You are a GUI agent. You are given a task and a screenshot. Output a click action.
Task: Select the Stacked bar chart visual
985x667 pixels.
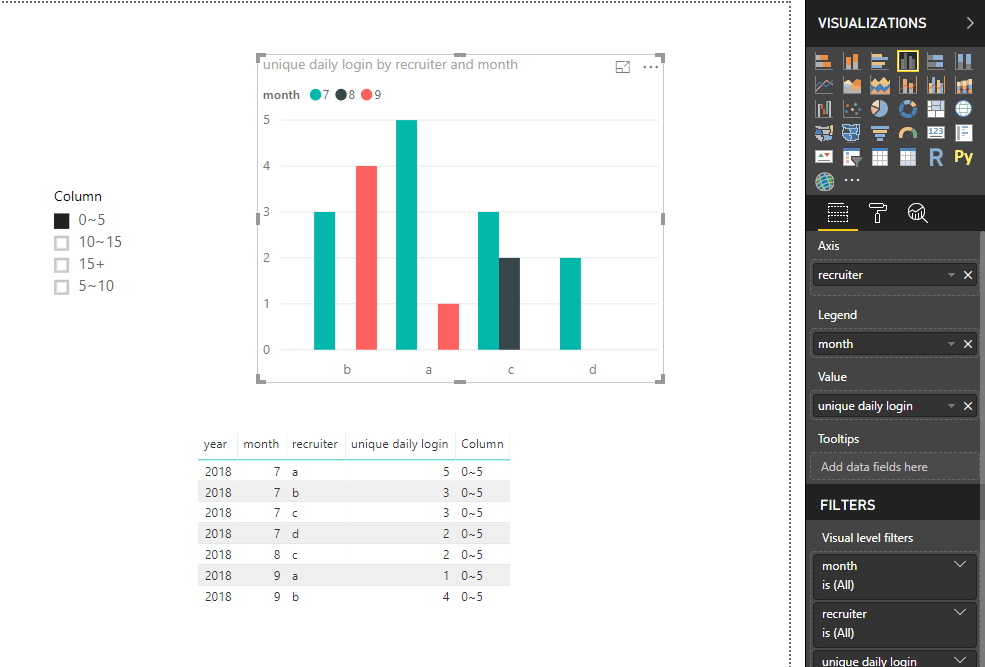coord(824,61)
